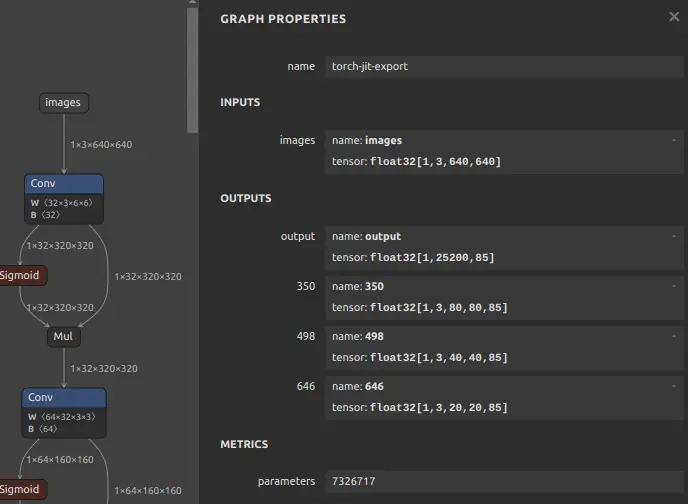The image size is (688, 504).
Task: Select the lower Sigmoid node
Action: (x=22, y=490)
